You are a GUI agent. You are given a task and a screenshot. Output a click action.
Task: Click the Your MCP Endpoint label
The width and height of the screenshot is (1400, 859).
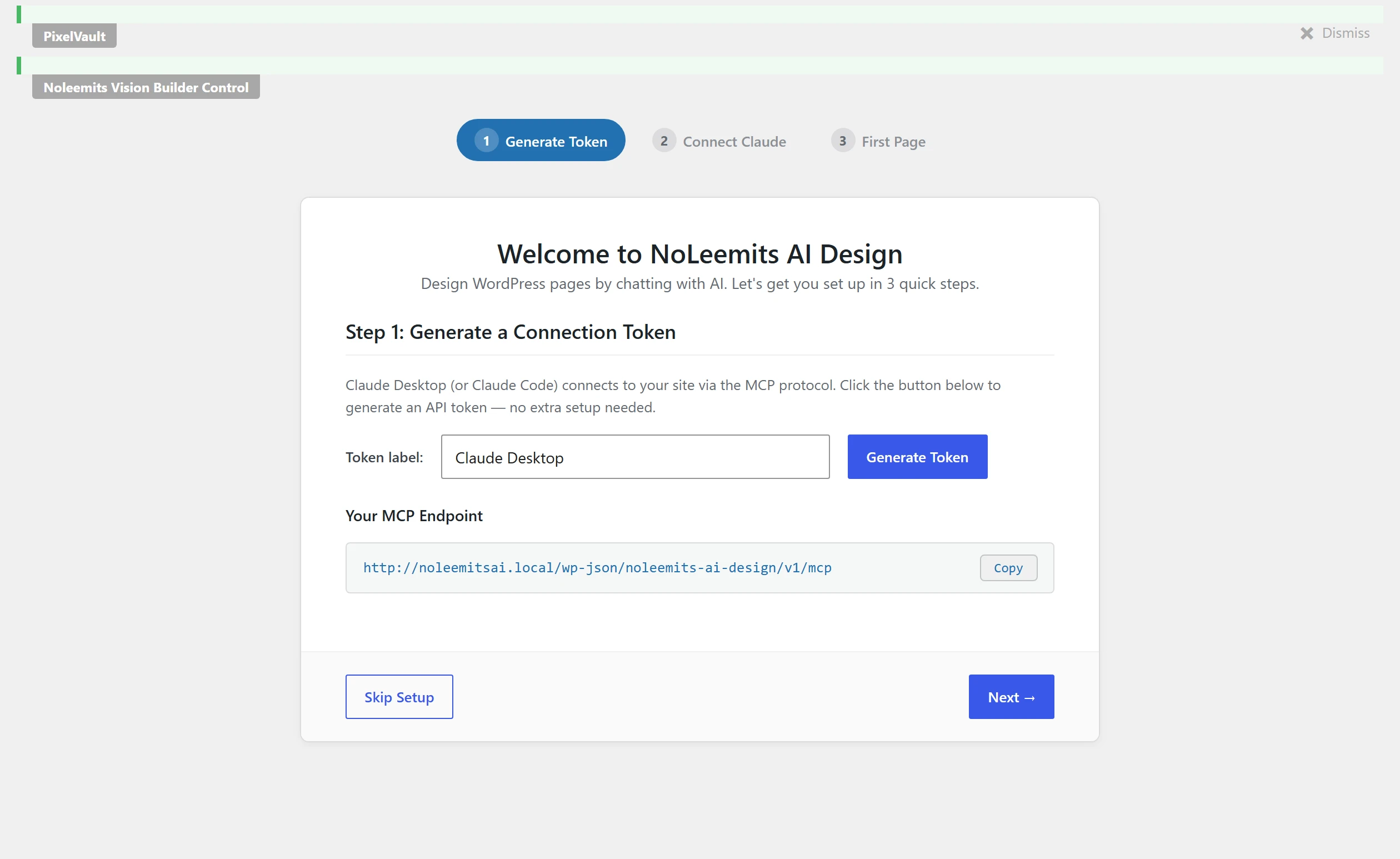point(414,516)
